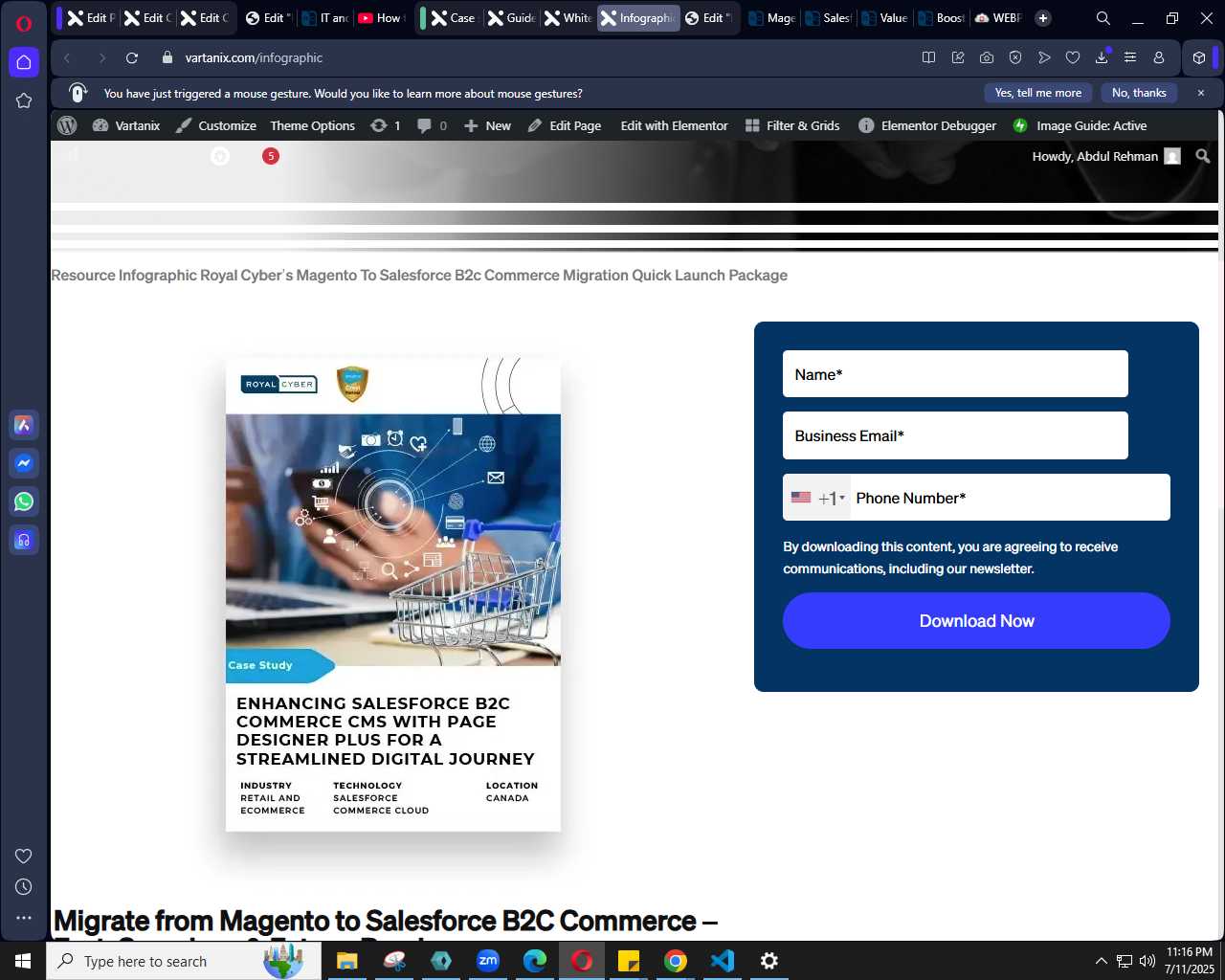
Task: View the 1 pending update
Action: point(386,125)
